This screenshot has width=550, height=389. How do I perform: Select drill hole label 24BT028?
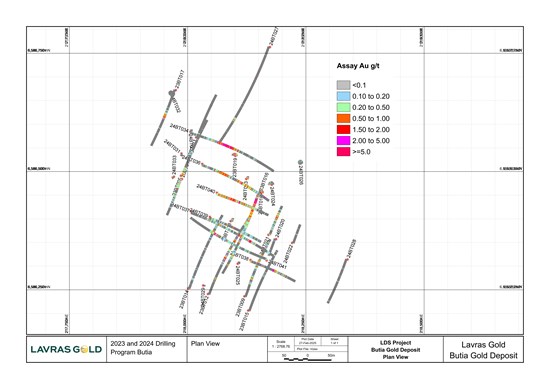point(352,249)
